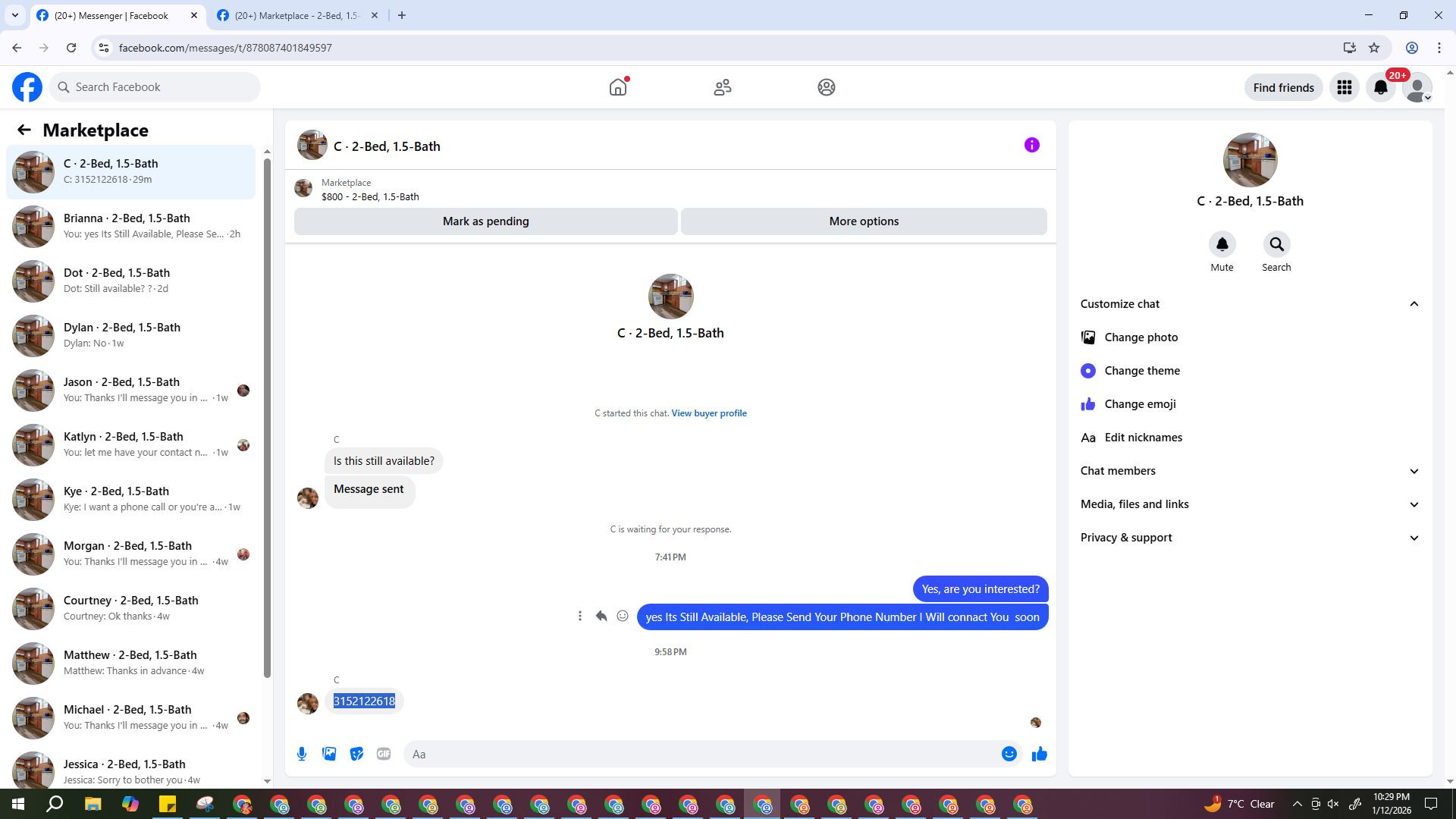
Task: Open Facebook notifications bell
Action: tap(1381, 88)
